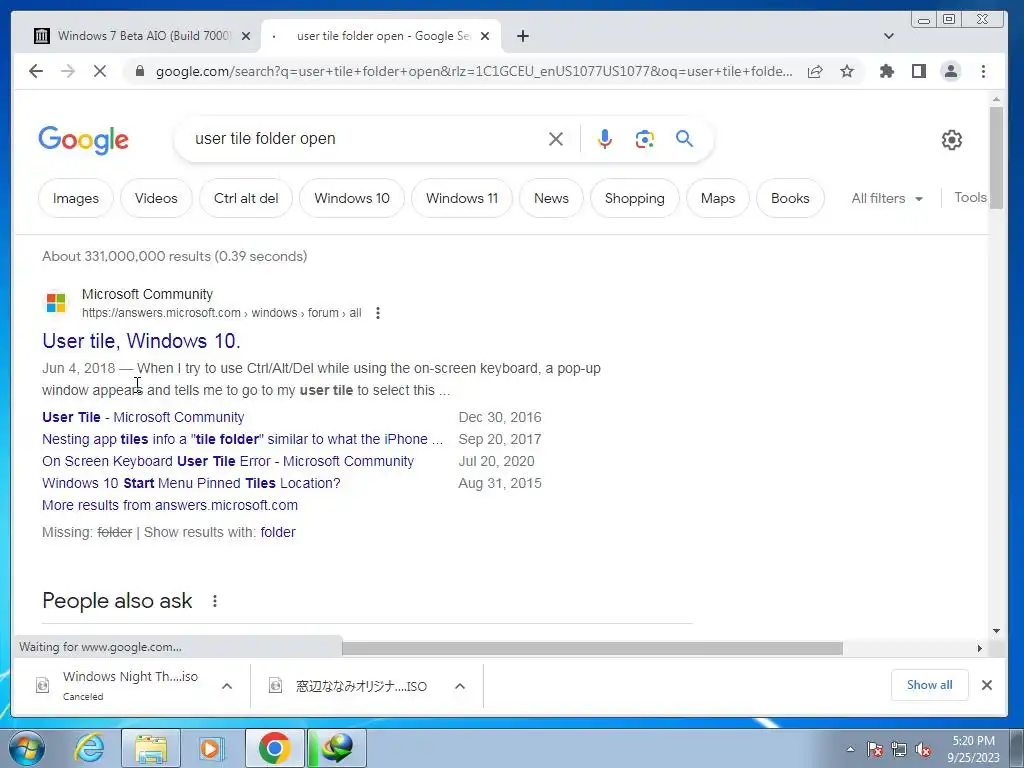Viewport: 1024px width, 768px height.
Task: Search by image with Google Lens
Action: pos(645,138)
